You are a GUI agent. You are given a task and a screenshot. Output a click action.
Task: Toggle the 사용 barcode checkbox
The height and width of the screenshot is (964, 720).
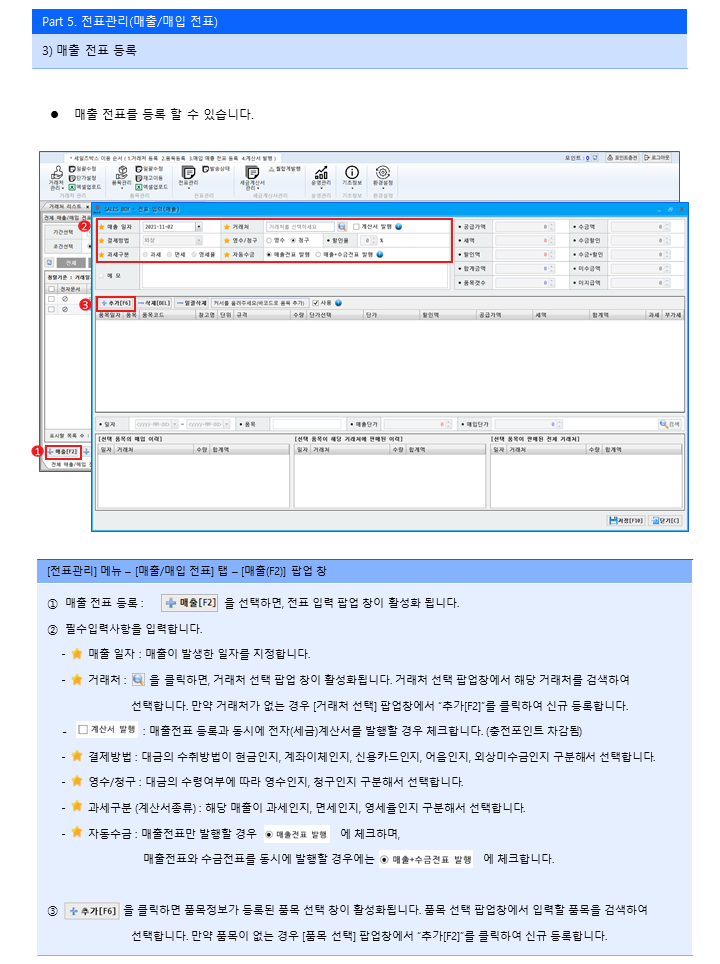315,303
